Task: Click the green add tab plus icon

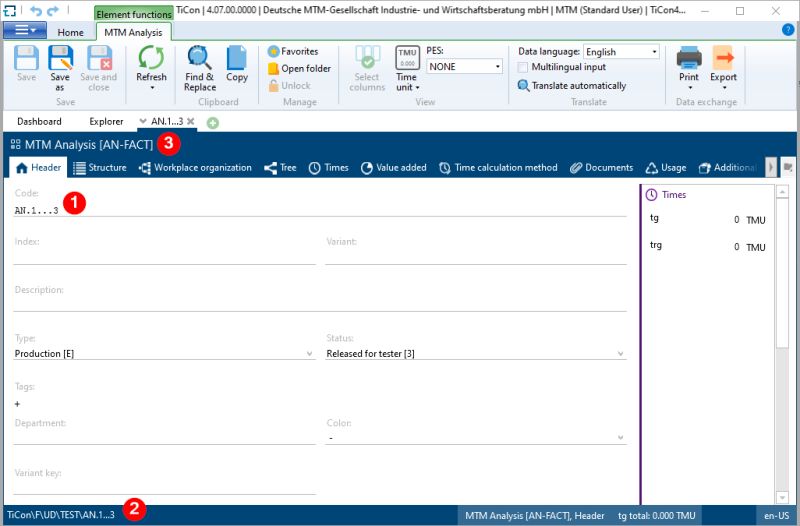Action: 213,122
